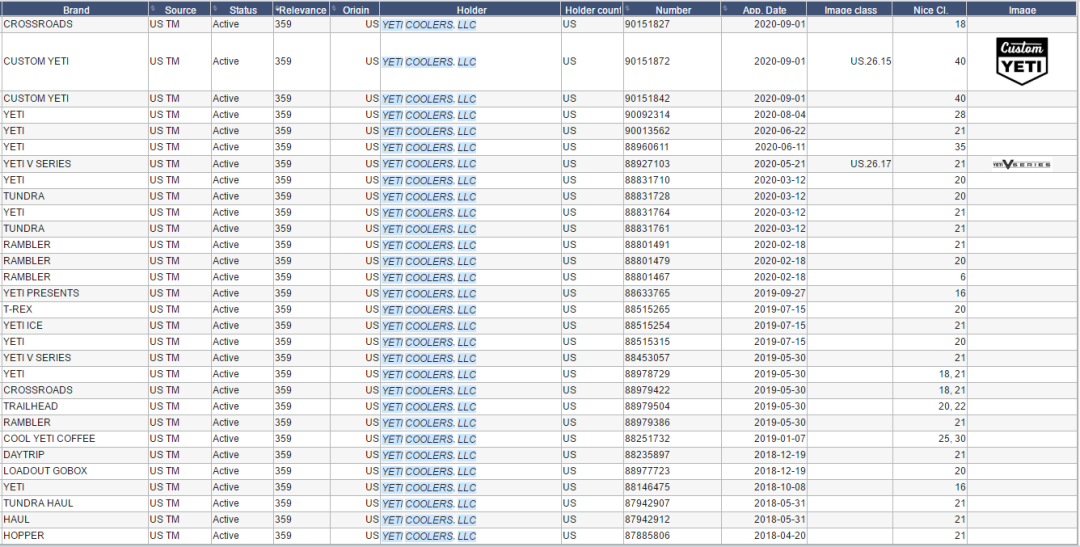This screenshot has width=1080, height=547.
Task: Click trademark number 90151872
Action: [x=647, y=61]
